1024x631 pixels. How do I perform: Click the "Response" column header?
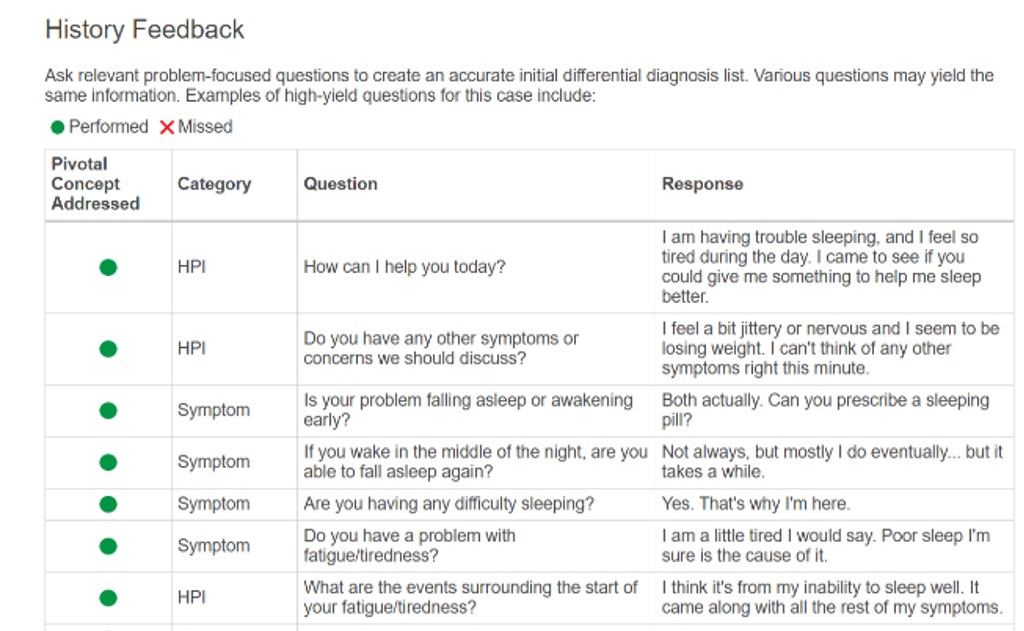(x=702, y=184)
